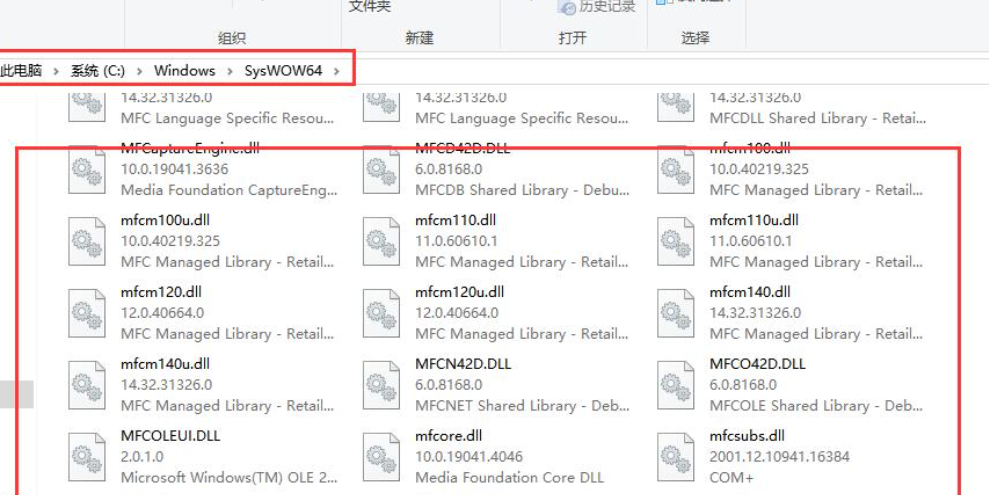Expand the chevron after 系统 (C:) breadcrumb
Screen dimensions: 989x495
click(x=139, y=71)
